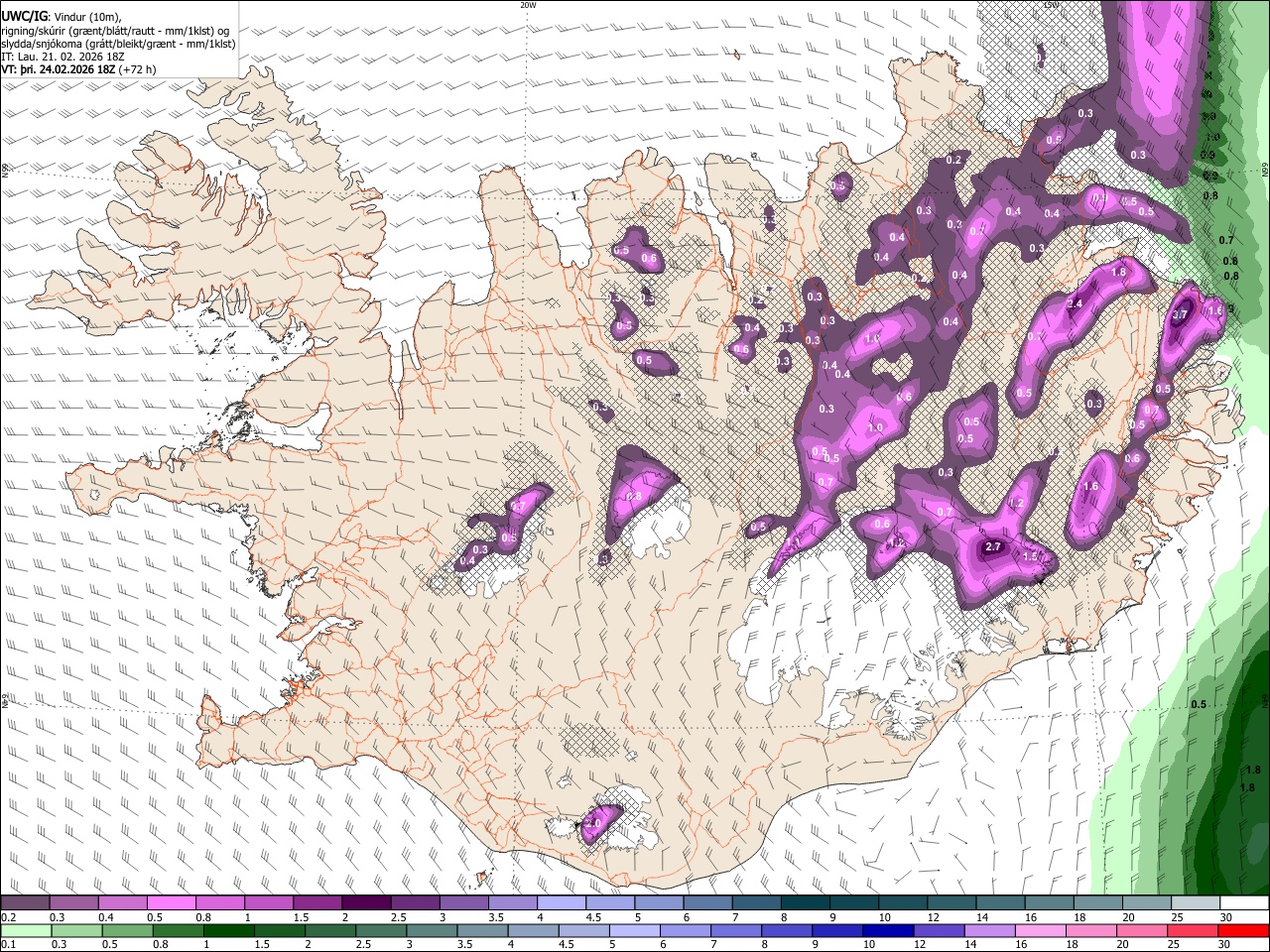This screenshot has height=952, width=1270.
Task: Select the upper legend swatch labeled 8
Action: (806, 903)
